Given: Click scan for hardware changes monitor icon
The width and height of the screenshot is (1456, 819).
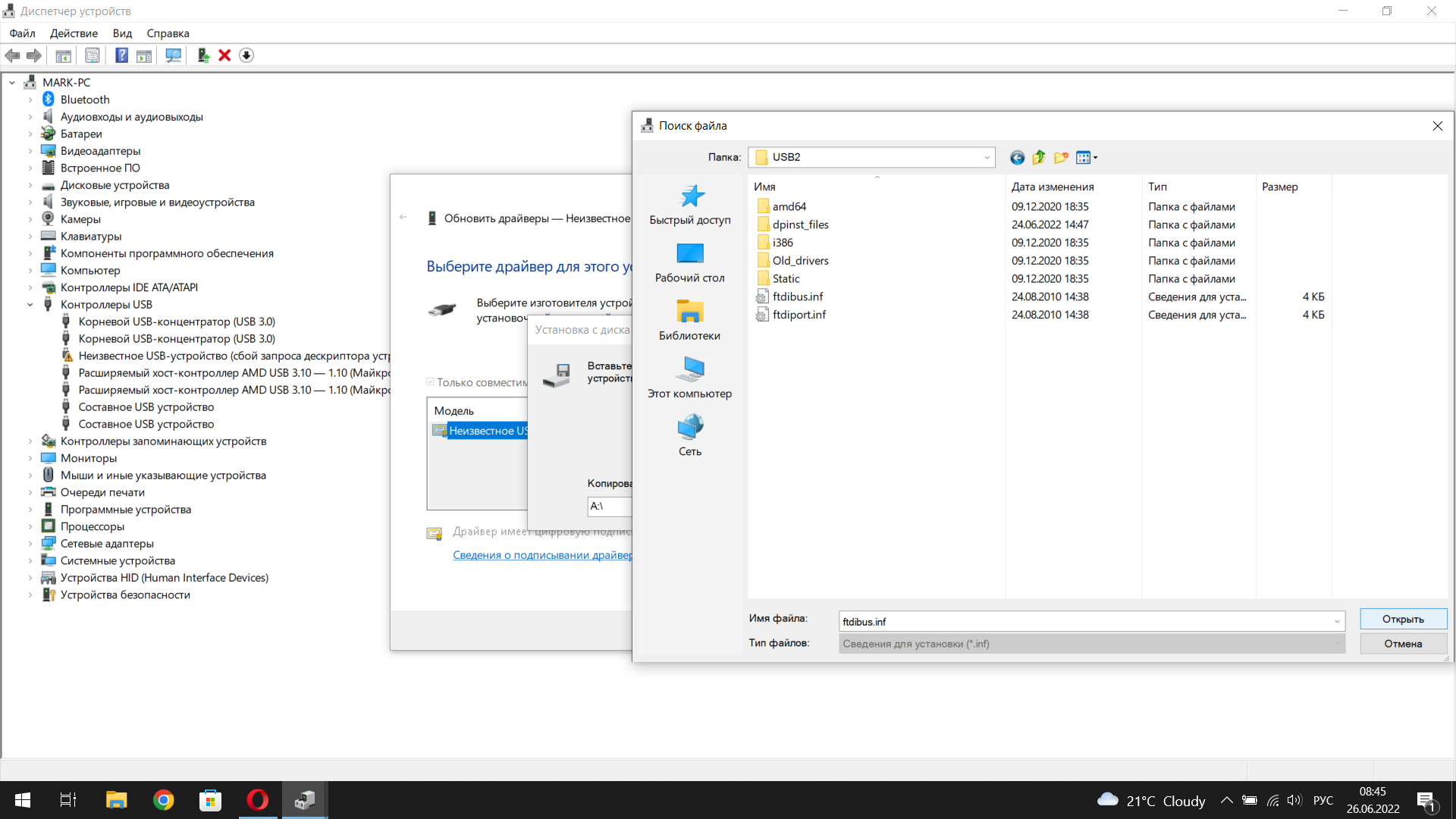Looking at the screenshot, I should (x=173, y=55).
